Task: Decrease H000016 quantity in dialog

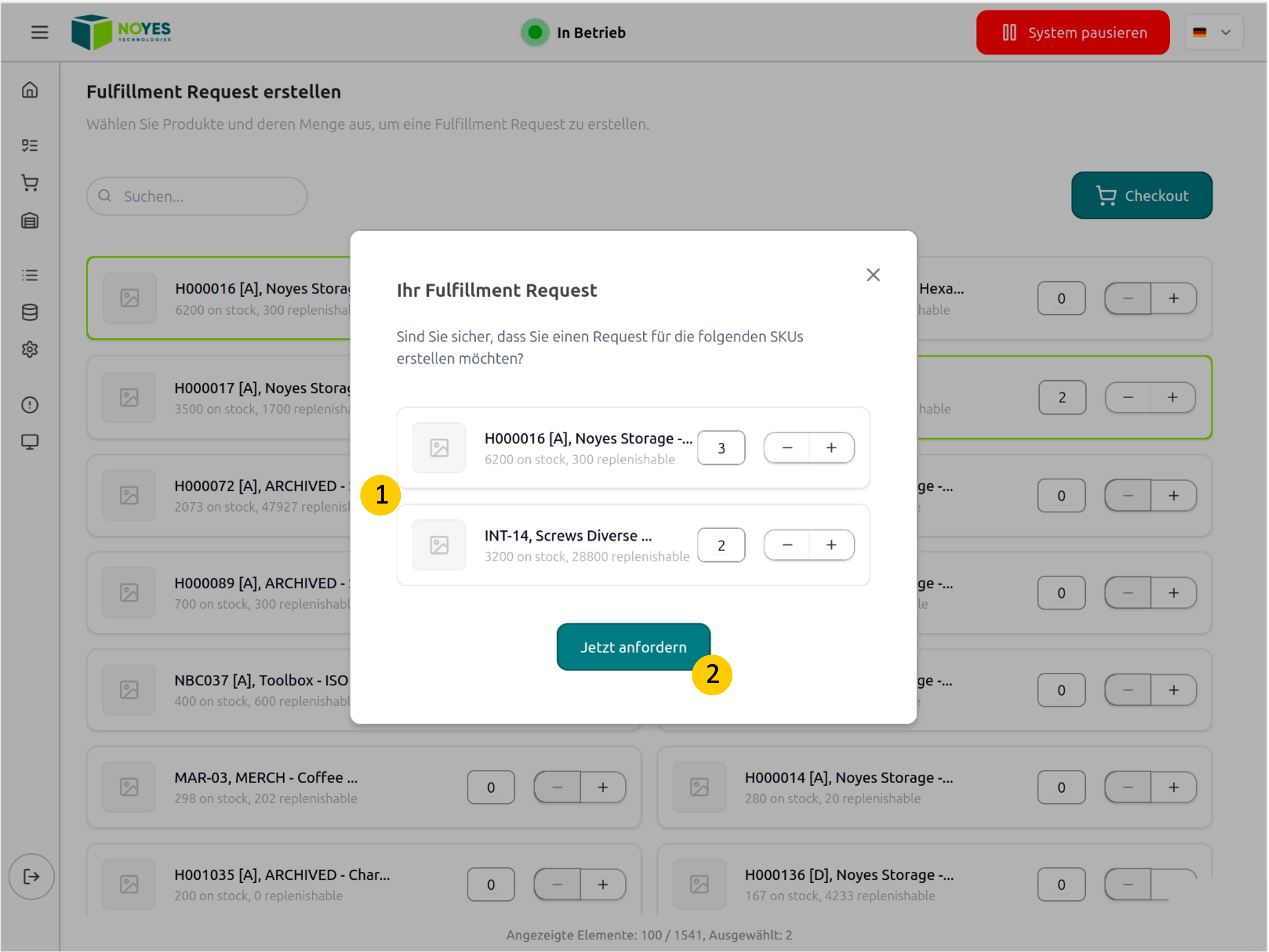Action: coord(787,448)
